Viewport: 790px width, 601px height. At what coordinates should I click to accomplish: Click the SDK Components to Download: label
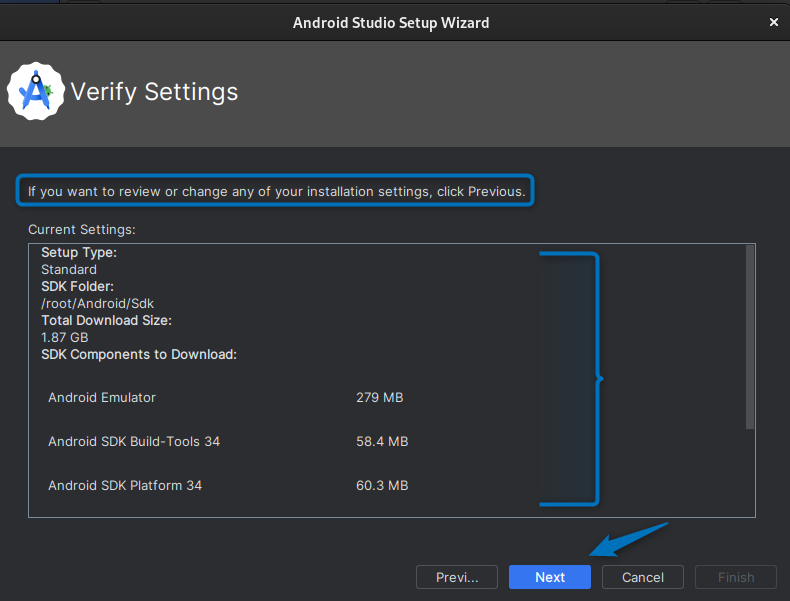point(139,354)
